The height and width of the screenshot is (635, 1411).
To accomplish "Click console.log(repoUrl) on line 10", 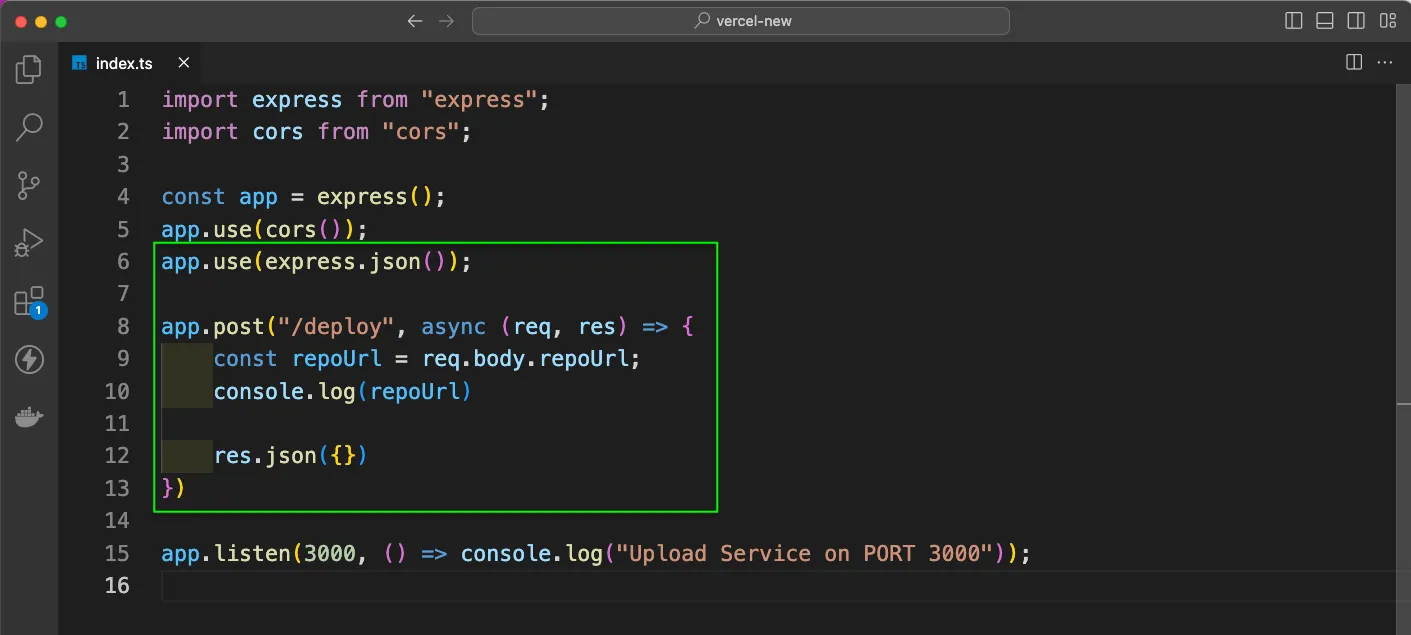I will [x=342, y=391].
